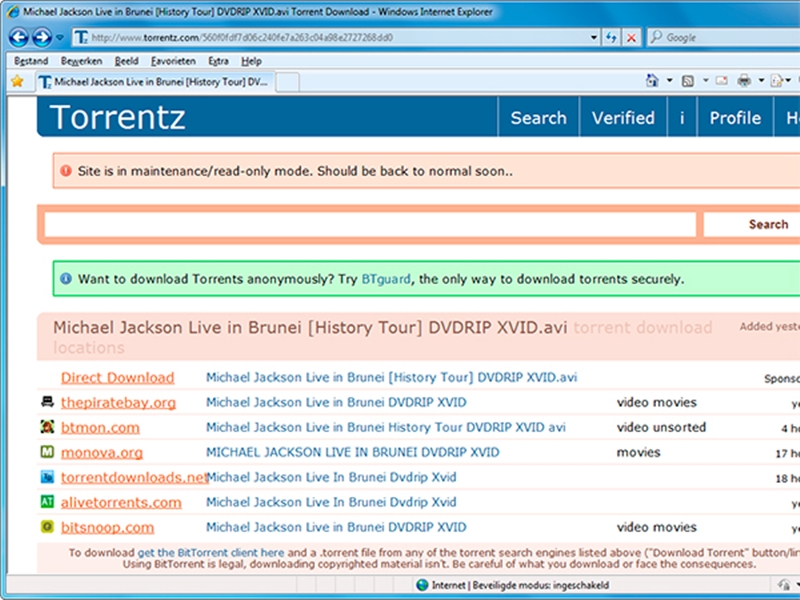Open the torrentdownloads.net link

(134, 478)
